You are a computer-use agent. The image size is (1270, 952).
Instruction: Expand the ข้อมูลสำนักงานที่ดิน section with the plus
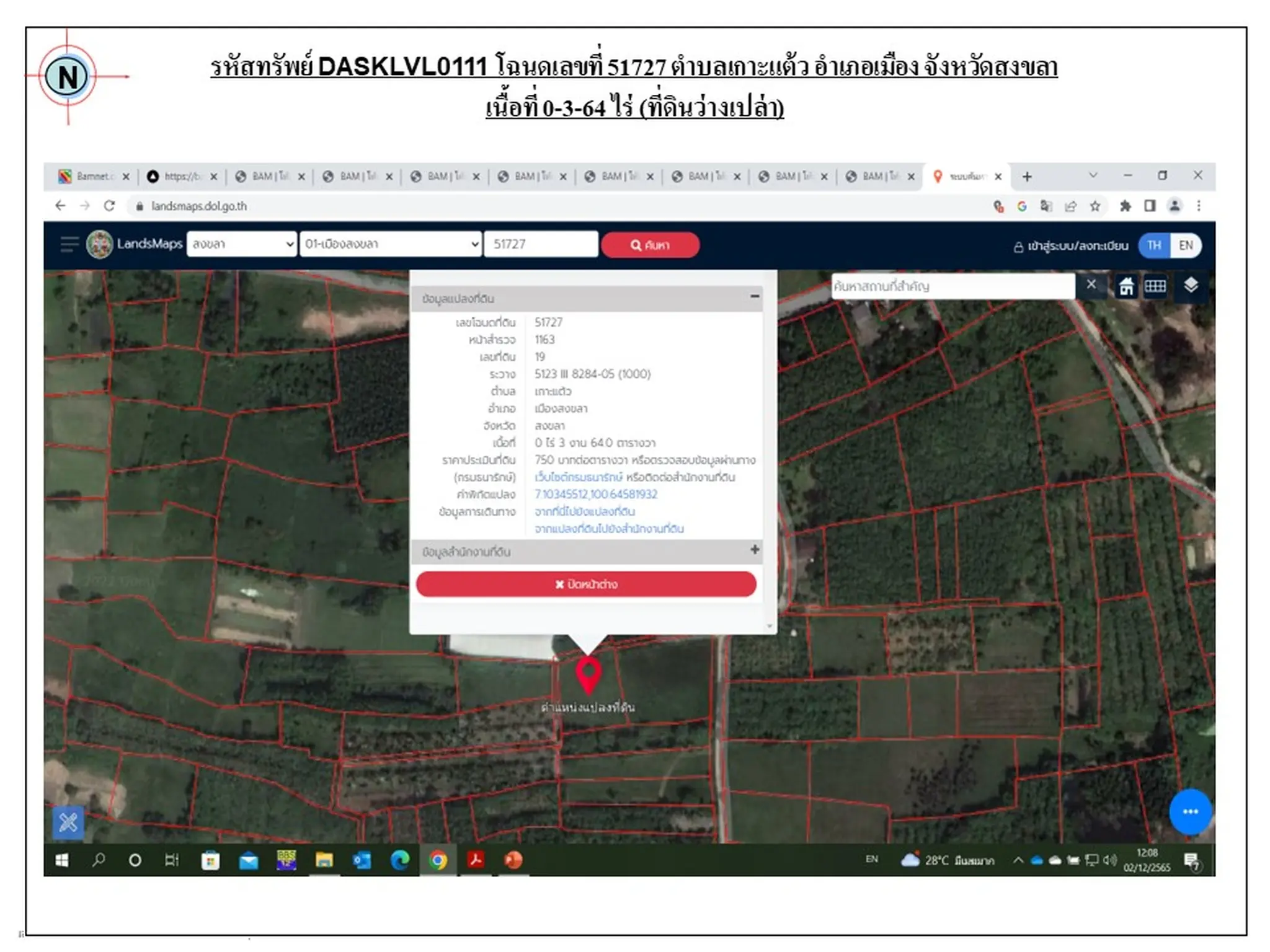pyautogui.click(x=755, y=550)
